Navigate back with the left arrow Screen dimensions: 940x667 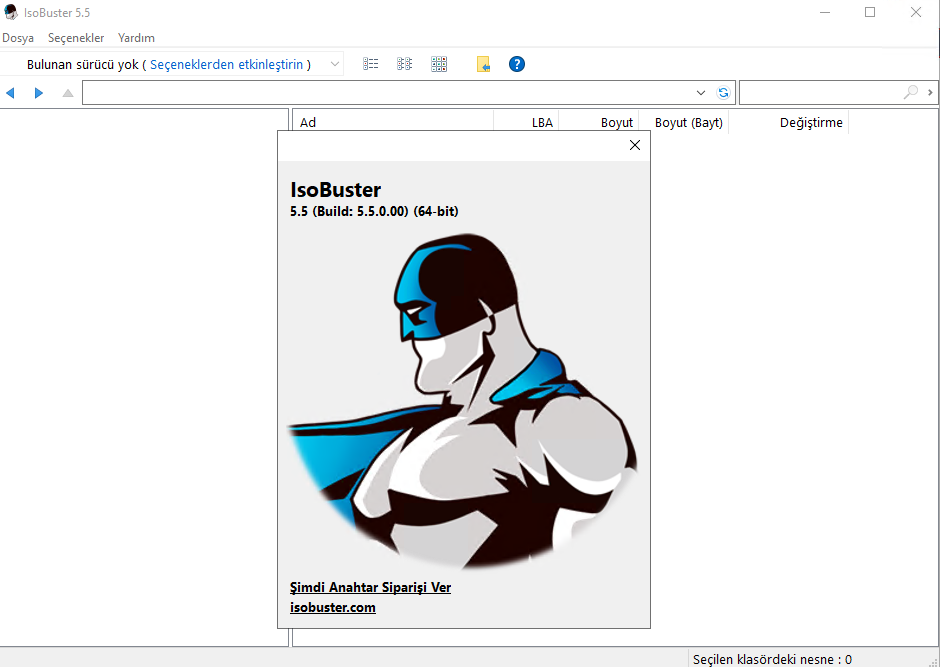click(11, 93)
